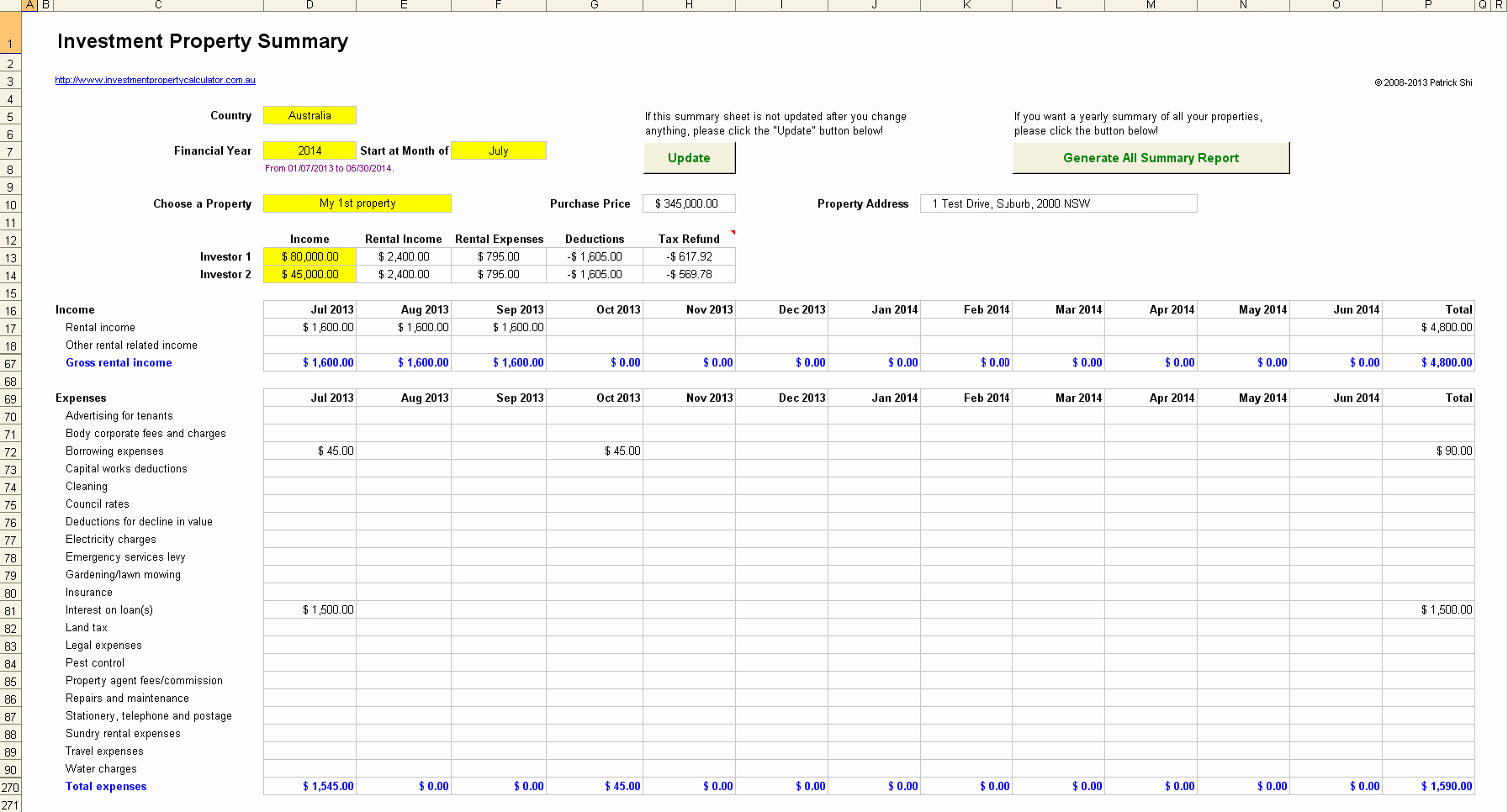Image resolution: width=1508 pixels, height=812 pixels.
Task: Select the Property Address field
Action: pyautogui.click(x=1058, y=204)
